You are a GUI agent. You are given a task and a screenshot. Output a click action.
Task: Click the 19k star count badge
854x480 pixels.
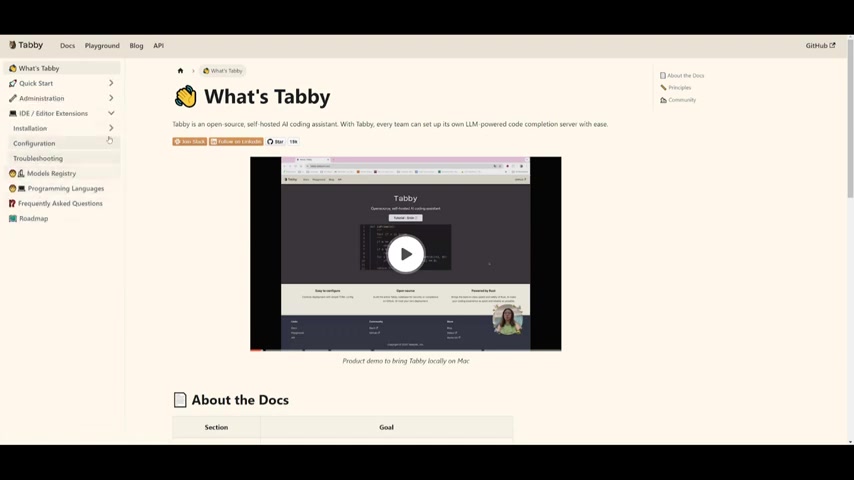(x=294, y=142)
